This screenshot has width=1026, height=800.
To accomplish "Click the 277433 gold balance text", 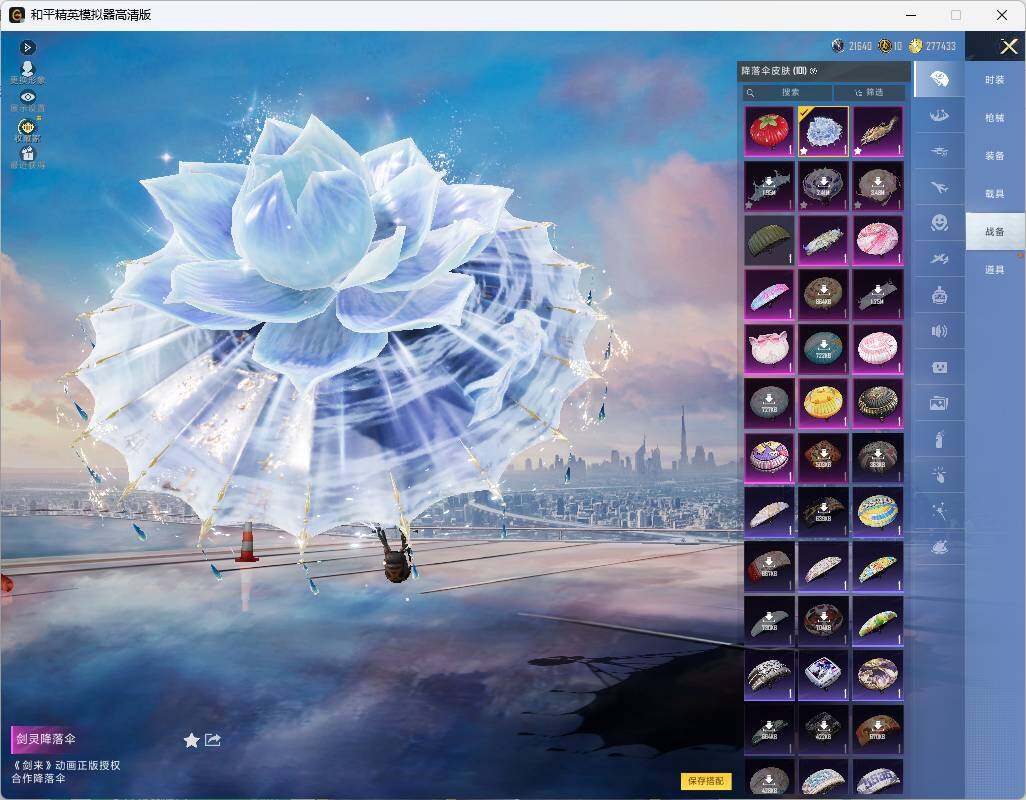I will (x=941, y=46).
